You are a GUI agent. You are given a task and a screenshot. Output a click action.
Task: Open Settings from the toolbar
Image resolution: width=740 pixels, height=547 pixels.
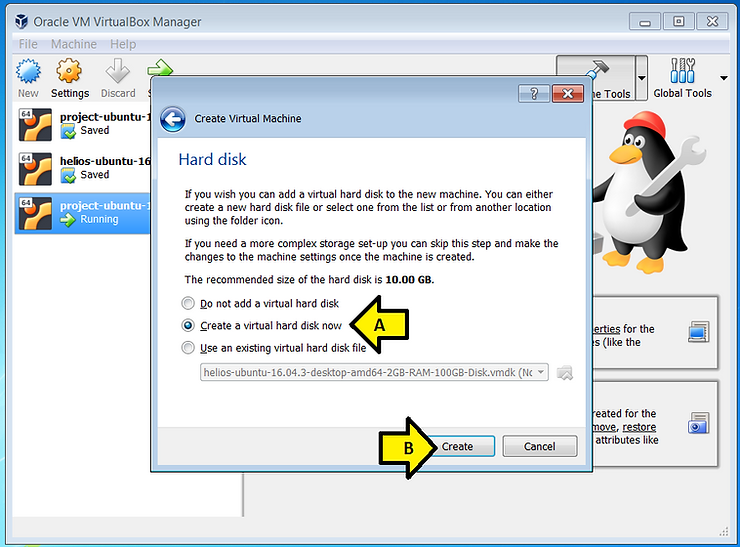pyautogui.click(x=69, y=78)
